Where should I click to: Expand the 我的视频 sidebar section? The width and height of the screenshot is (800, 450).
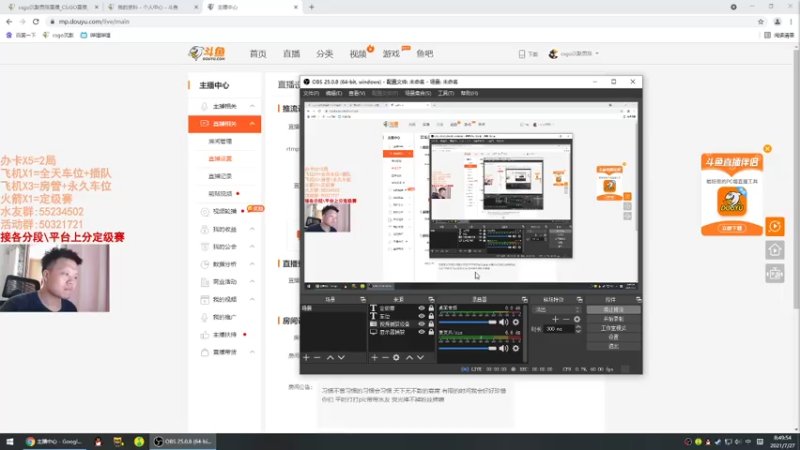pos(252,299)
